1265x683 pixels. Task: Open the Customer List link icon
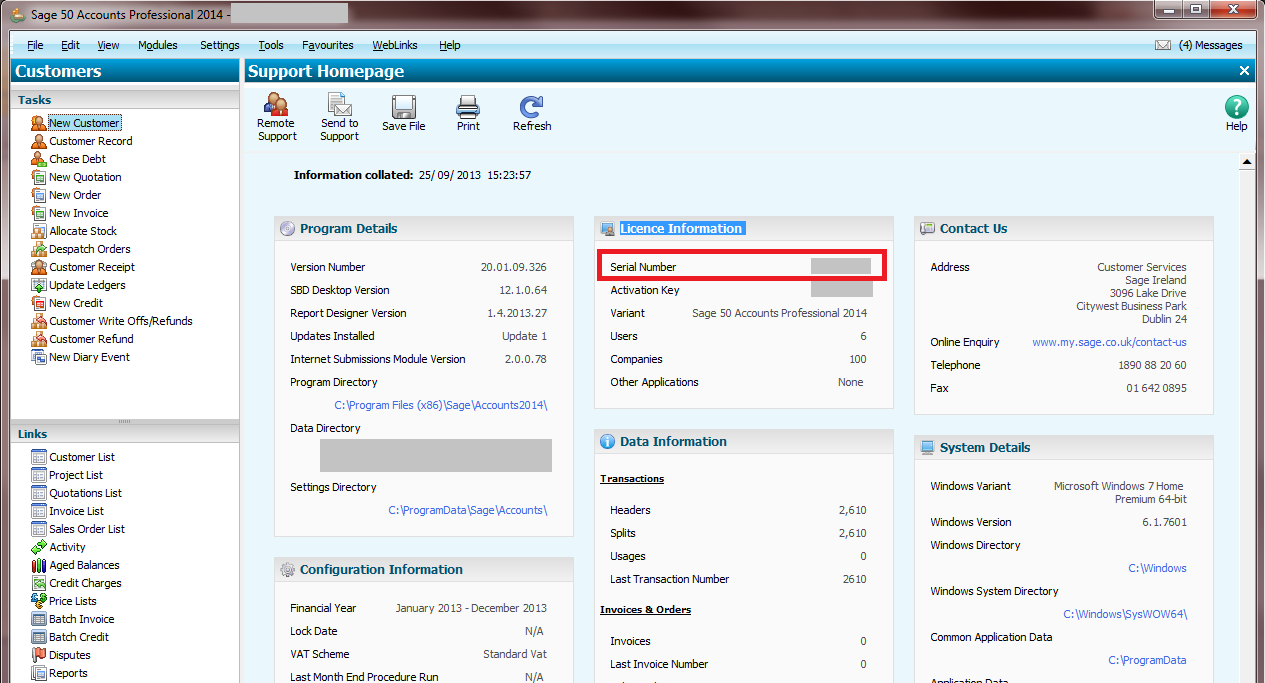(39, 457)
